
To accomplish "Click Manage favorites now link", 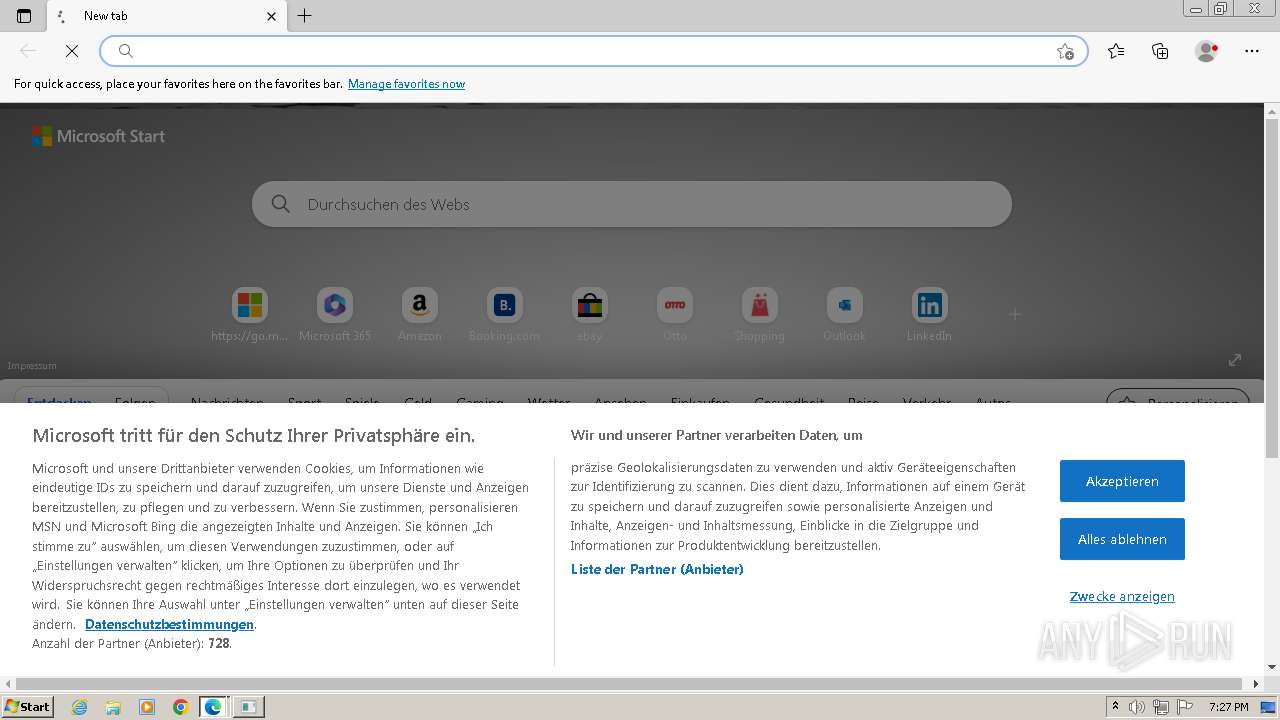I will tap(406, 84).
